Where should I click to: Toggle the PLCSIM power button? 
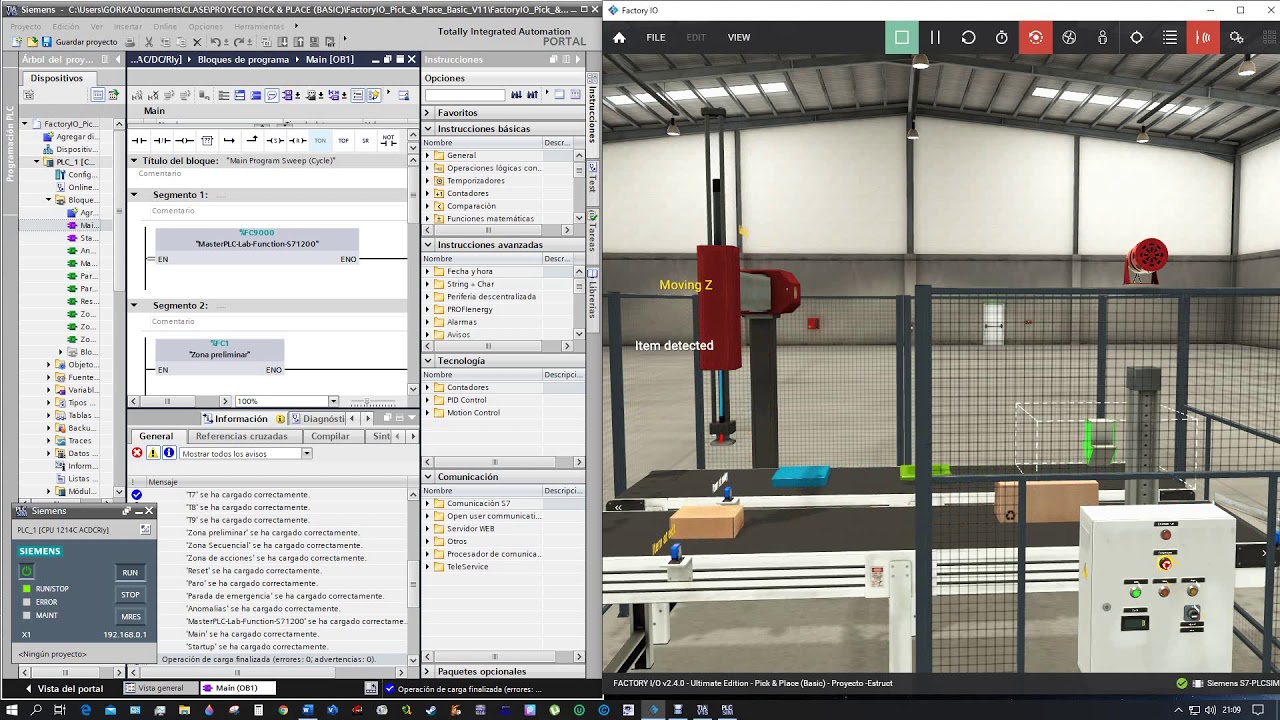pos(27,571)
